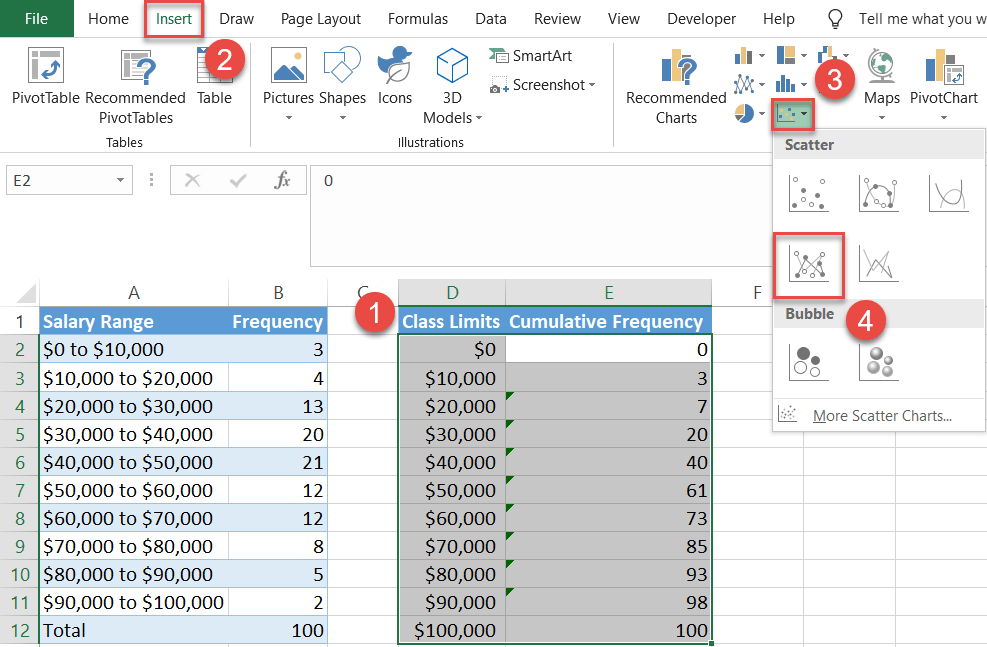Open the Developer tab

(701, 18)
